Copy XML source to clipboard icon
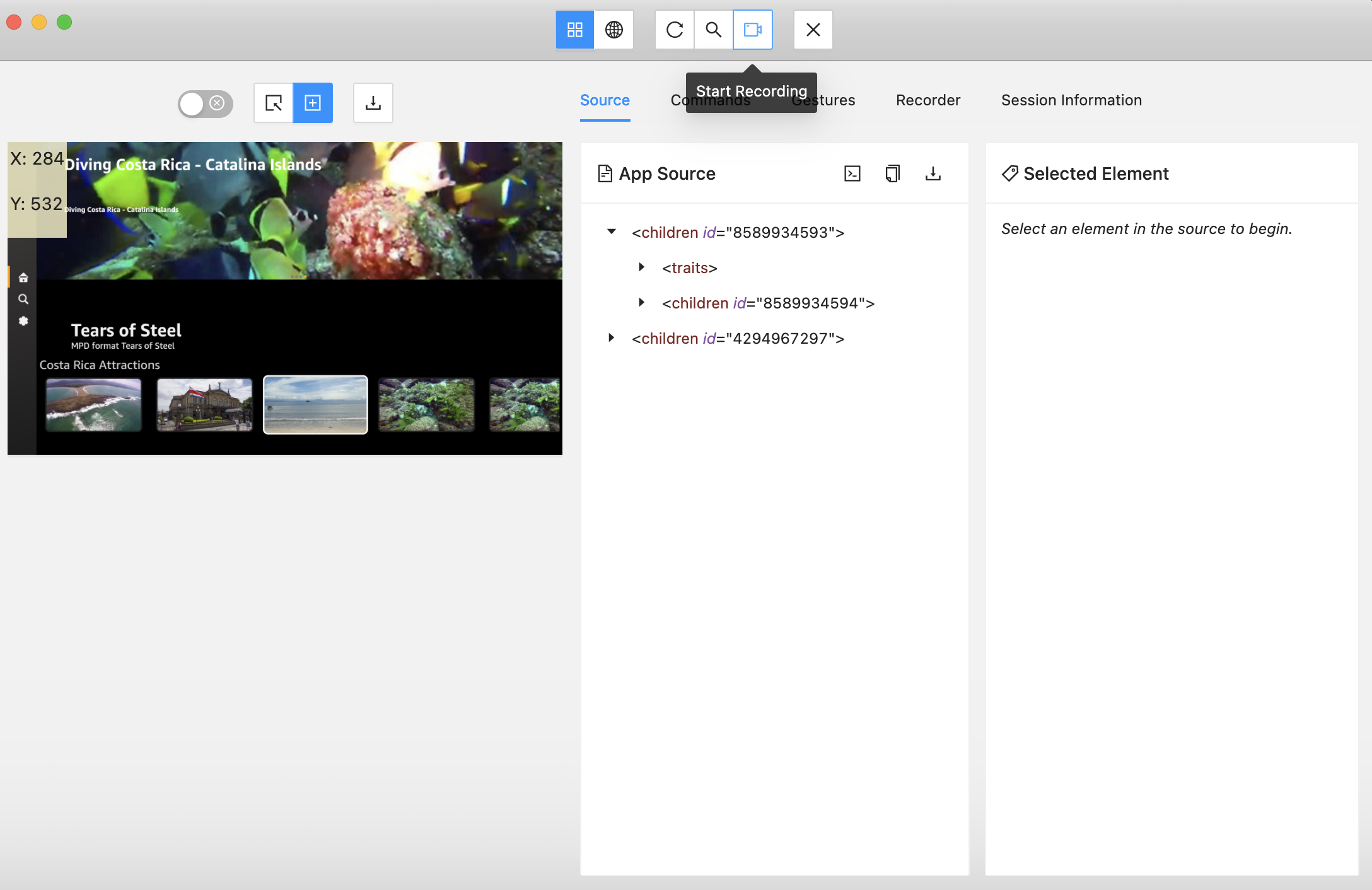1372x890 pixels. tap(892, 173)
